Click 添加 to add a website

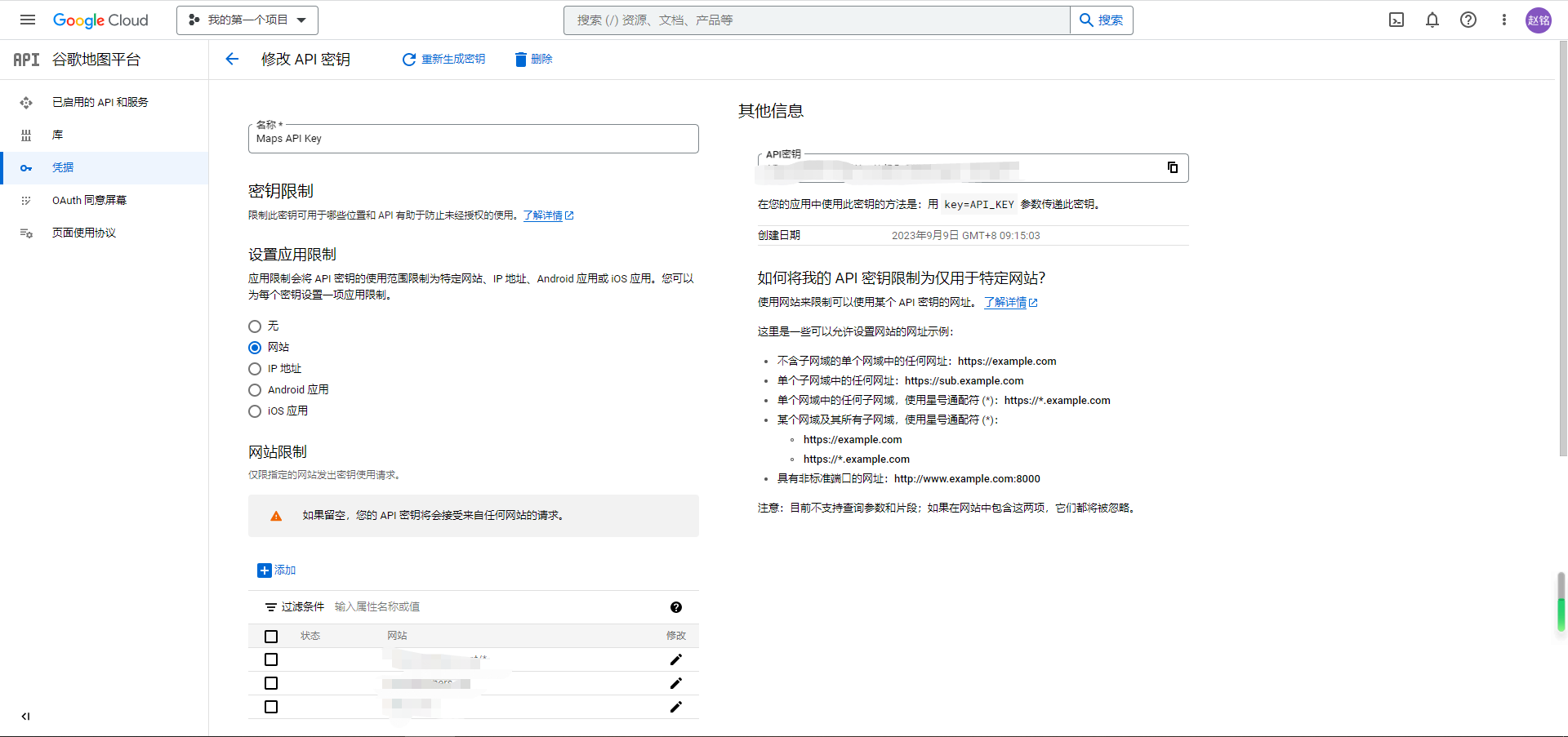[277, 570]
